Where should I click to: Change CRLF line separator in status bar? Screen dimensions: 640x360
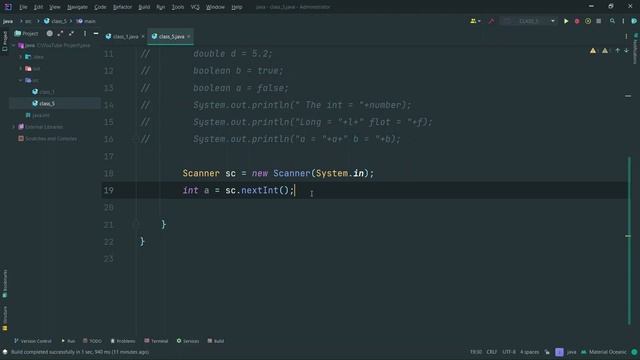point(491,352)
